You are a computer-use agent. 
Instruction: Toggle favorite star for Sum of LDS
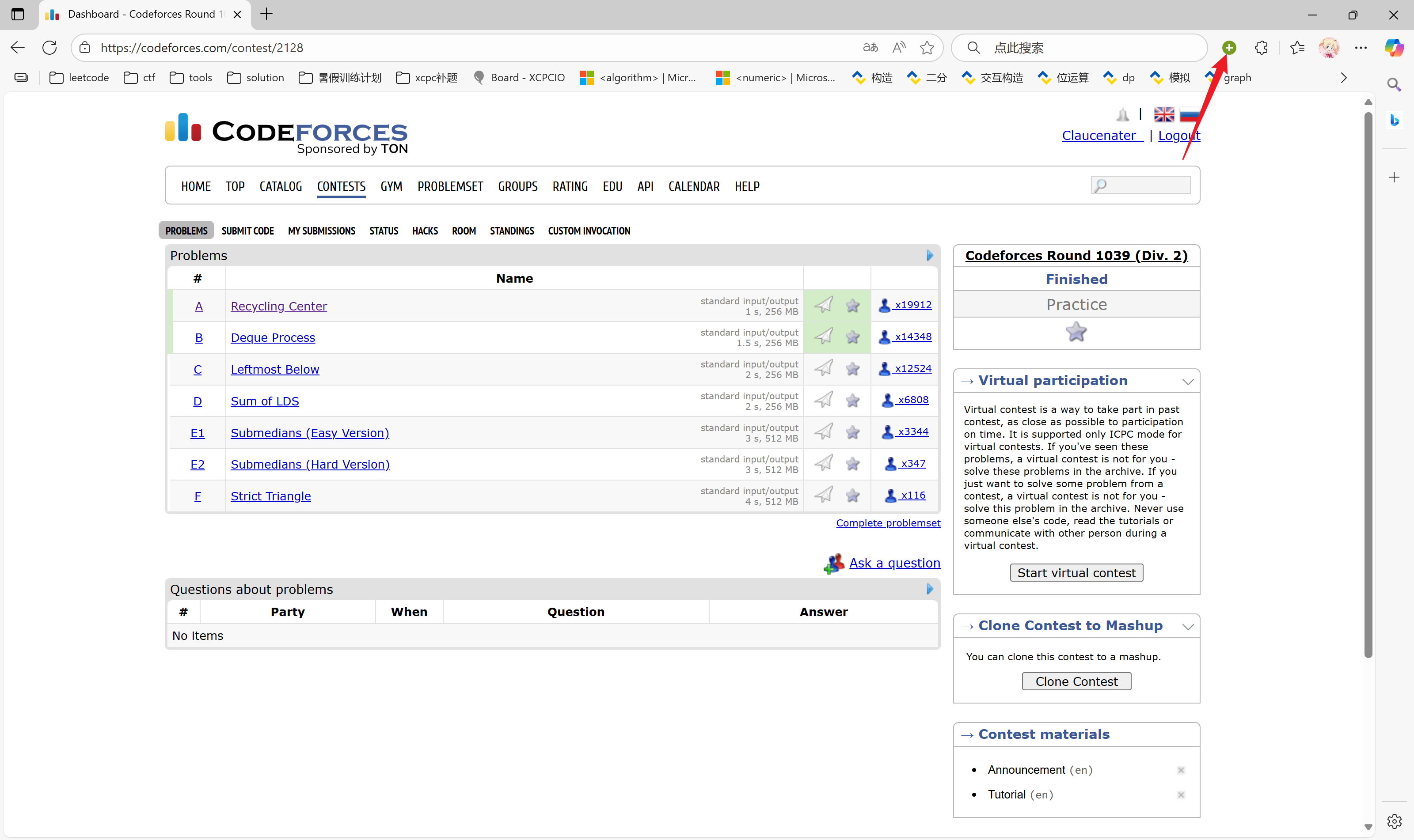pyautogui.click(x=852, y=401)
